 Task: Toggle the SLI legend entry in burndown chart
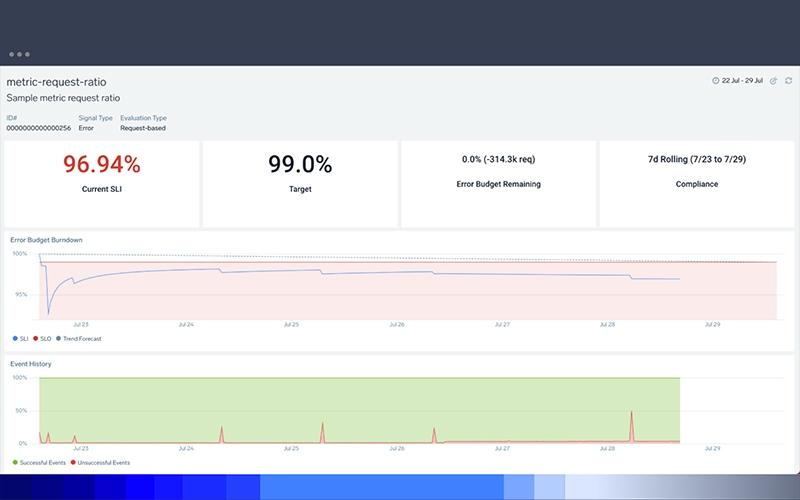20,338
